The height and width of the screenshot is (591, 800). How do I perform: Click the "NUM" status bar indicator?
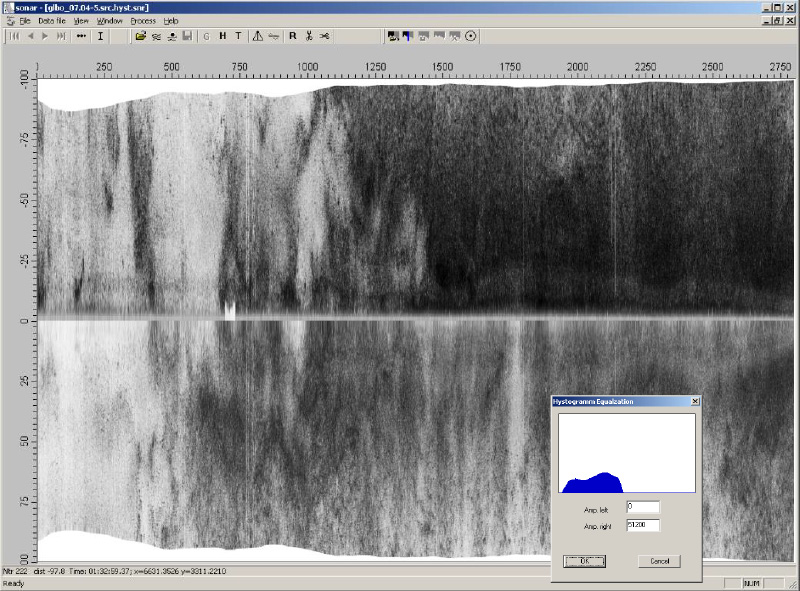[752, 583]
